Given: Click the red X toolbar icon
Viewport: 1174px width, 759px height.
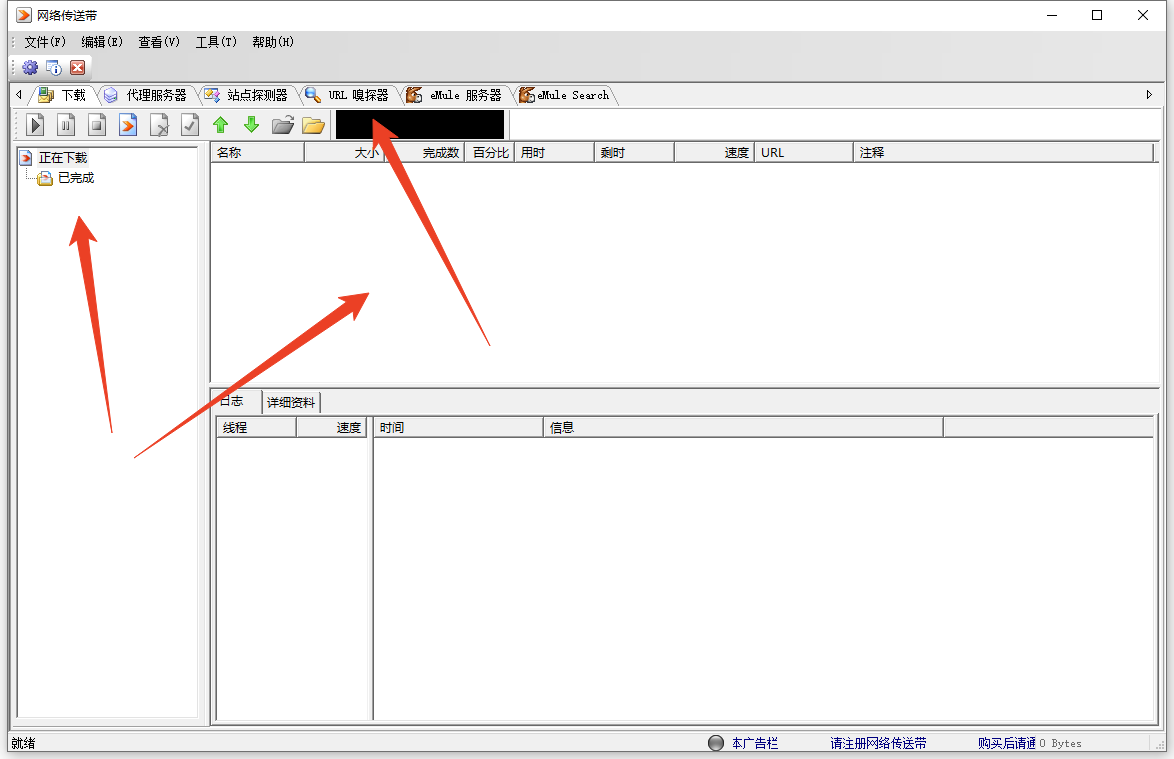Looking at the screenshot, I should tap(77, 68).
